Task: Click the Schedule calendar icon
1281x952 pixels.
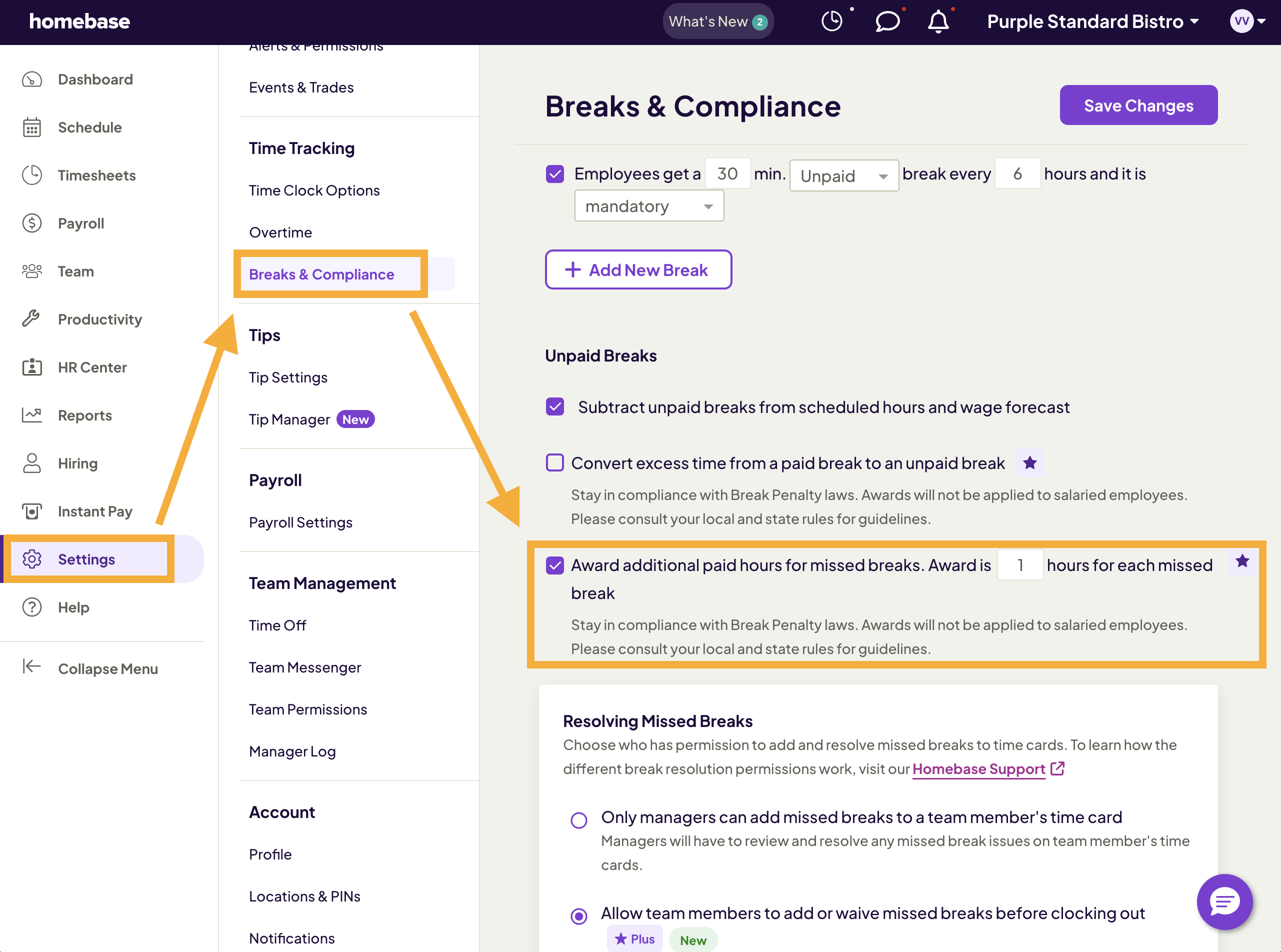Action: pos(31,127)
